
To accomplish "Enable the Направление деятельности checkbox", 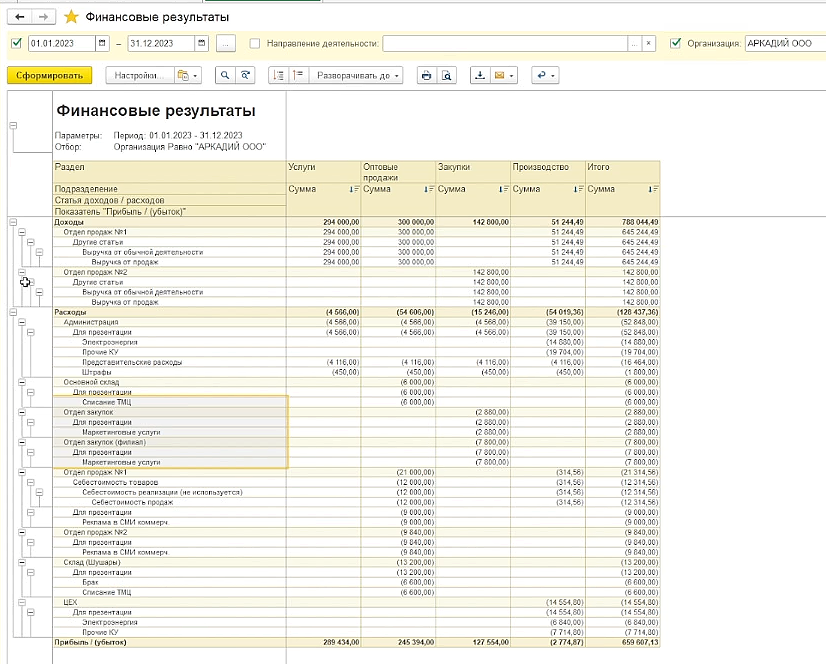I will tap(254, 43).
